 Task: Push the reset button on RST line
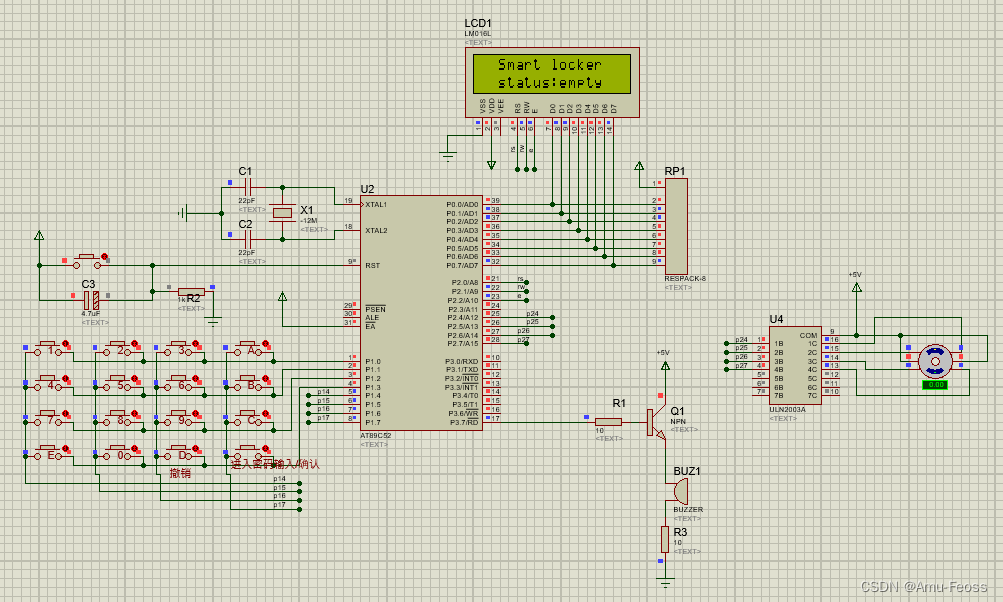(89, 260)
